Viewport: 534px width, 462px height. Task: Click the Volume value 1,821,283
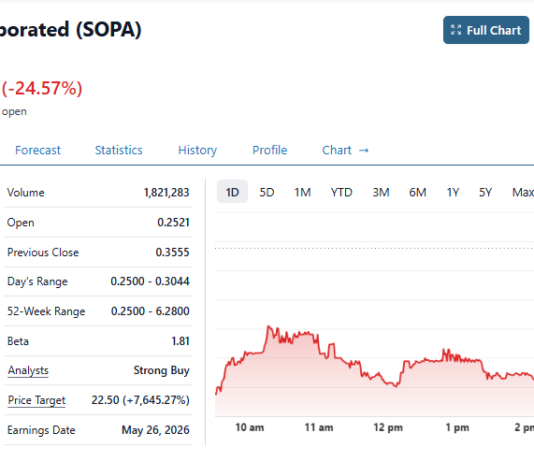coord(167,192)
